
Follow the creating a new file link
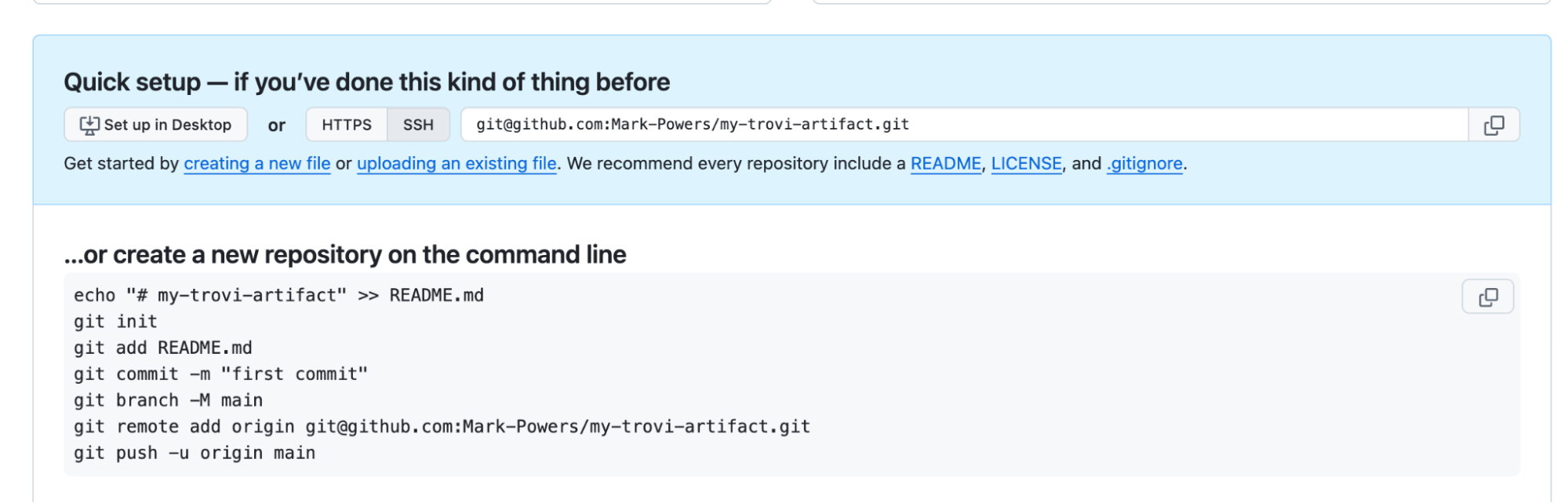tap(257, 164)
